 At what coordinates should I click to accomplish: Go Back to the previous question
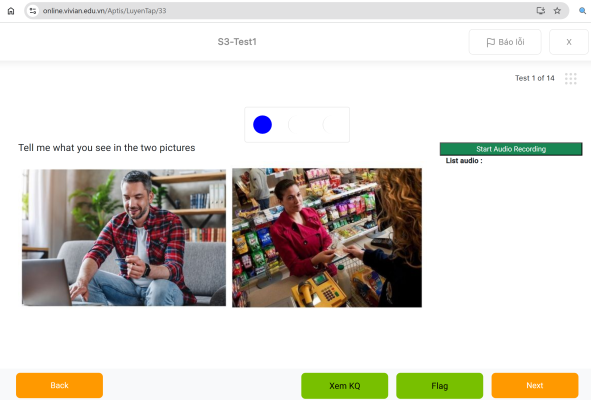coord(60,385)
